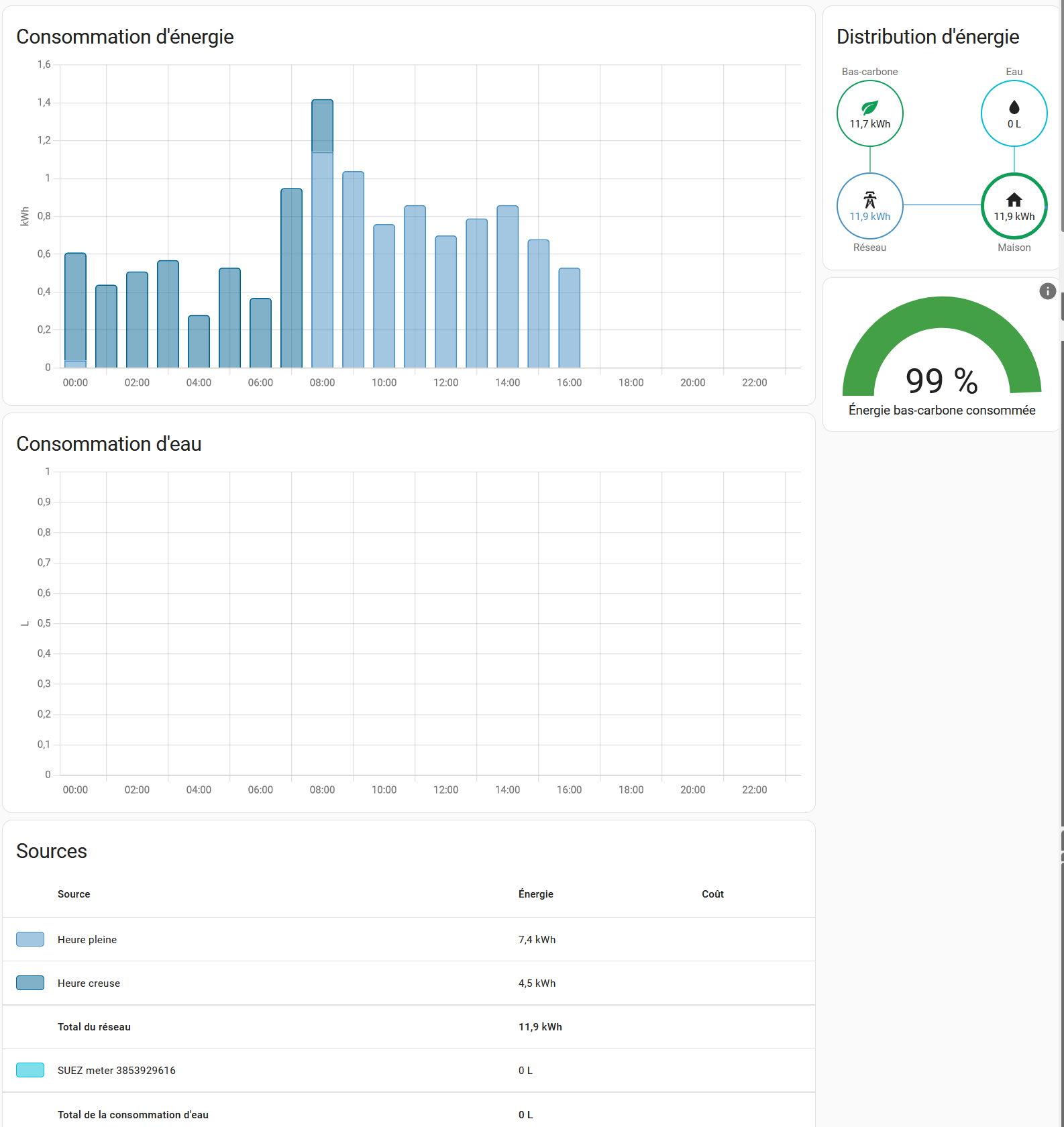Click the Sources card heading

click(x=52, y=851)
